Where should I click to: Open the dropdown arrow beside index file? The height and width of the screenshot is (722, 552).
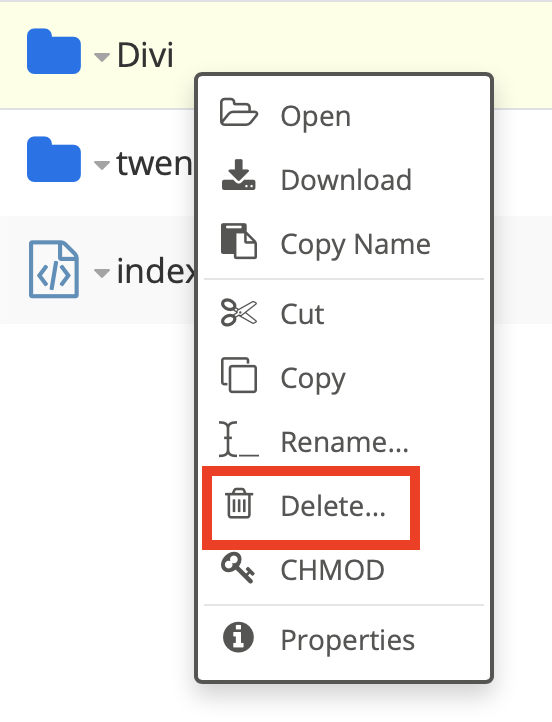[x=102, y=273]
